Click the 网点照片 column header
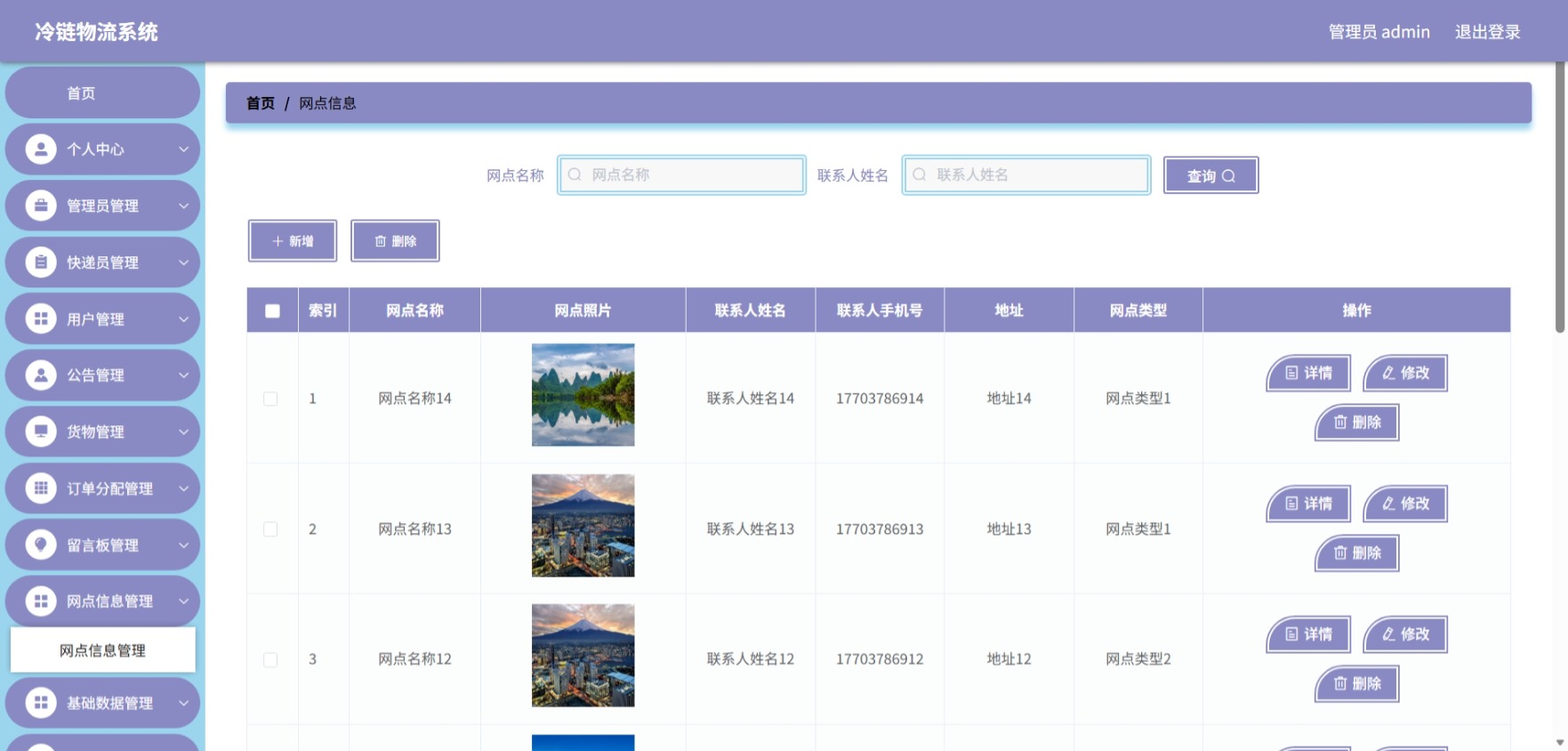 pos(583,311)
